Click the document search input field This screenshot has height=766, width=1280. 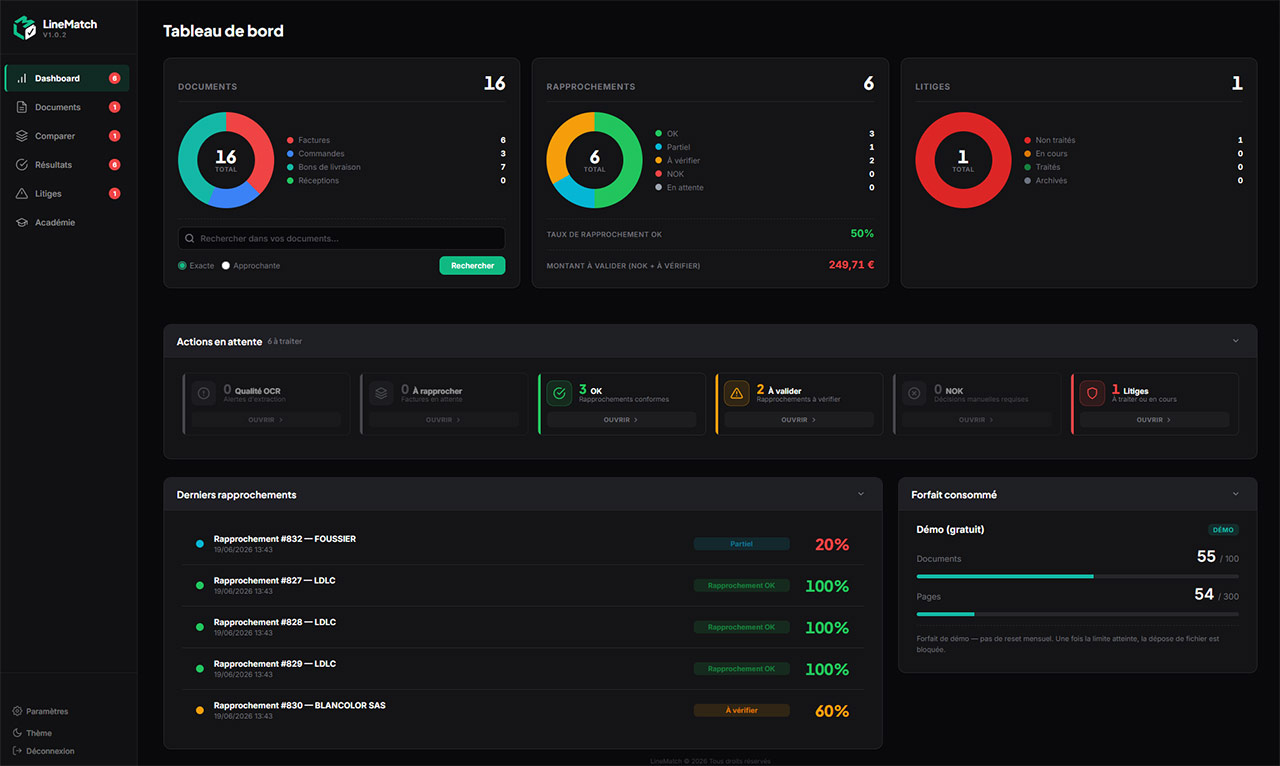(x=341, y=239)
